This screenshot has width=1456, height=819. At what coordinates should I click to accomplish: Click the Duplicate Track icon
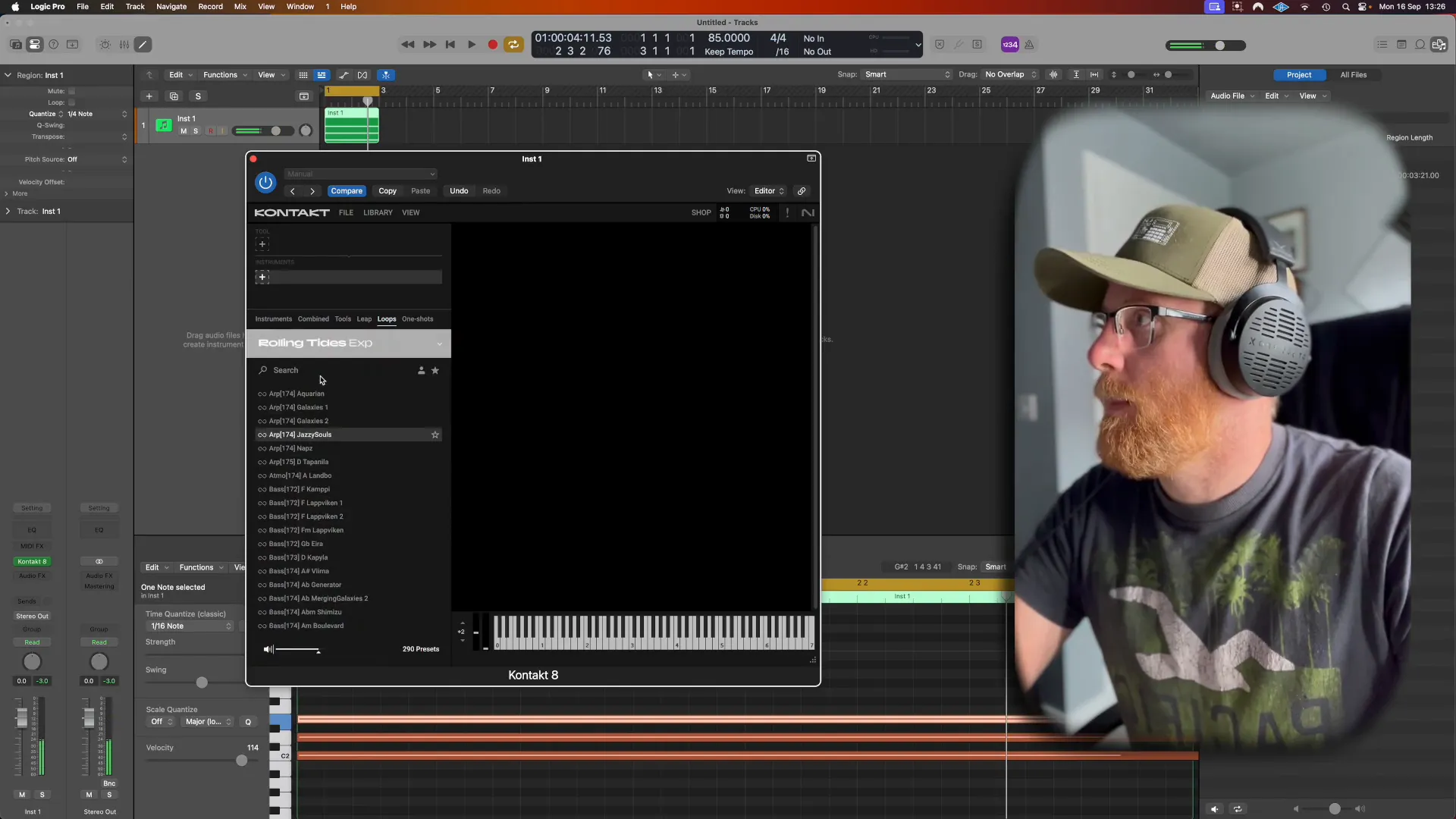click(174, 96)
